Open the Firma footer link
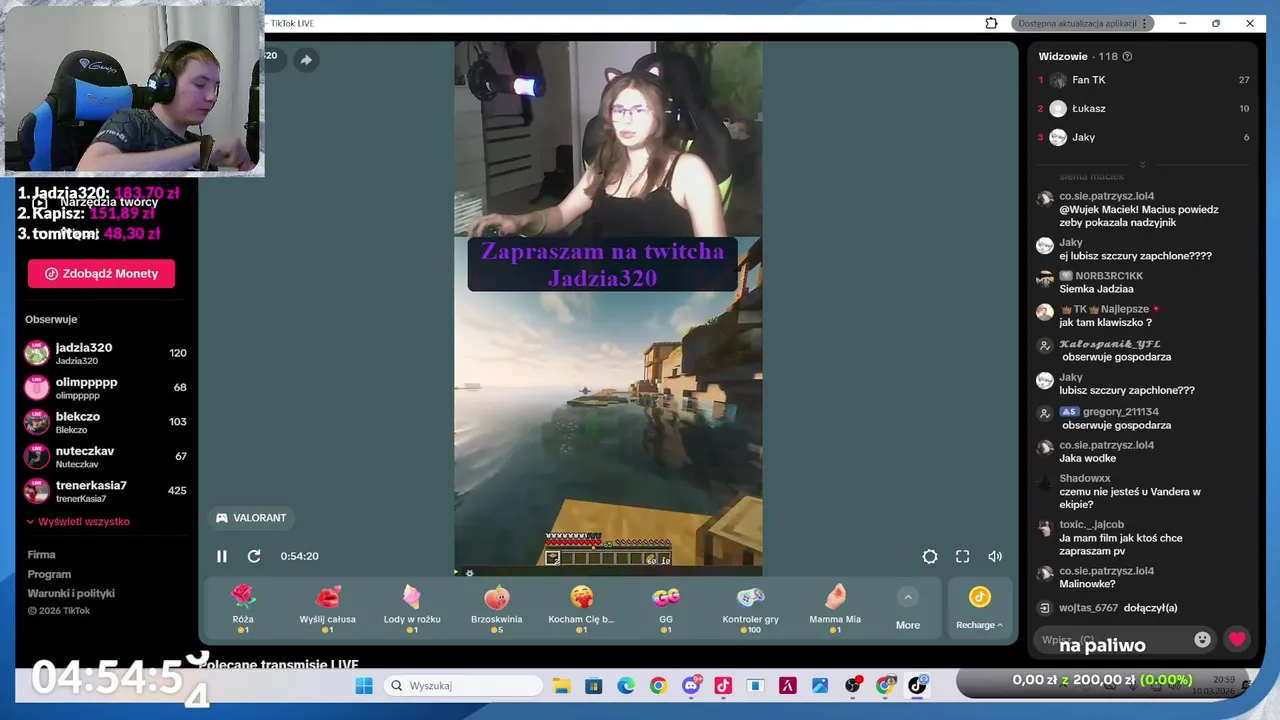 pyautogui.click(x=41, y=554)
